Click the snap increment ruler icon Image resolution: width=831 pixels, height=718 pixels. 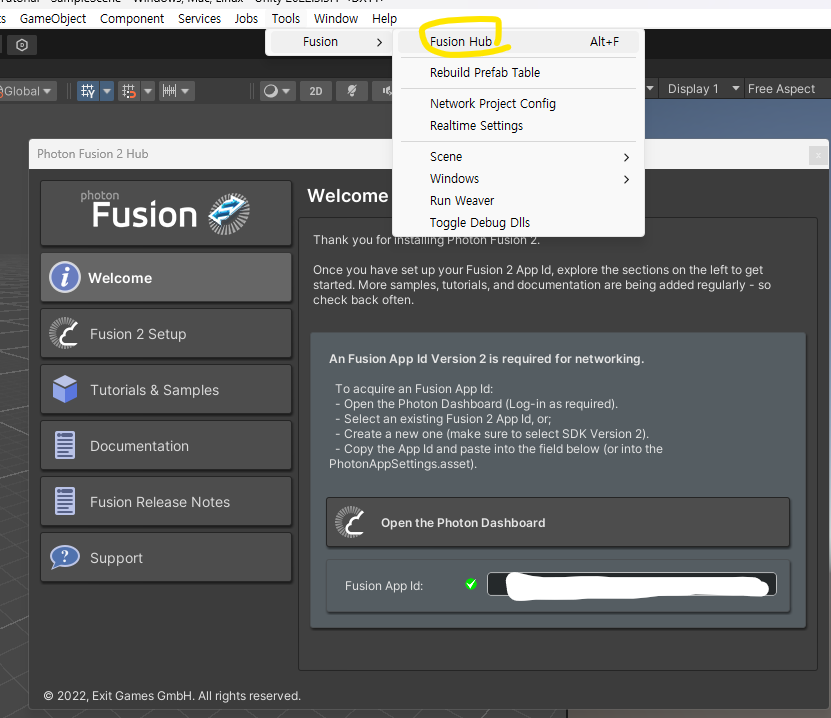coord(170,91)
